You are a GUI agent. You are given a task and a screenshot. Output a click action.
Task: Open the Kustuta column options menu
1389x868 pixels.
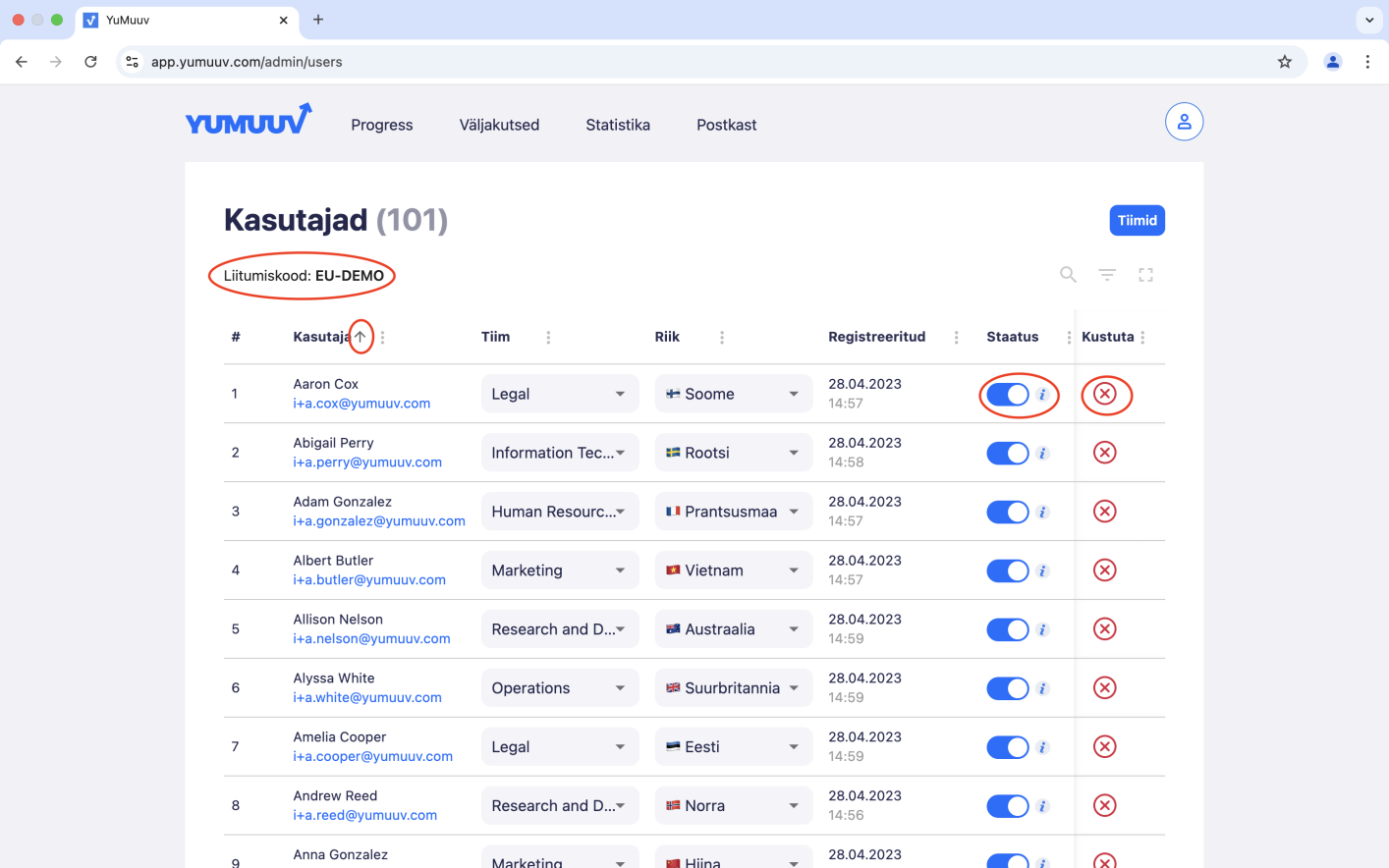[x=1142, y=337]
